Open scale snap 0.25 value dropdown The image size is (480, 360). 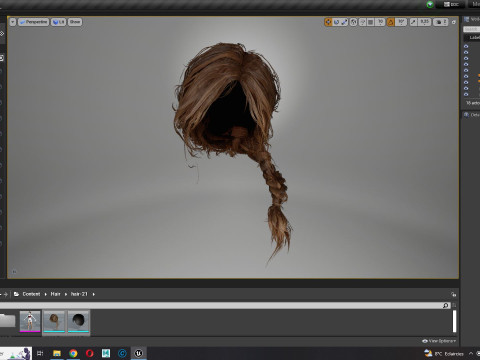[x=424, y=22]
